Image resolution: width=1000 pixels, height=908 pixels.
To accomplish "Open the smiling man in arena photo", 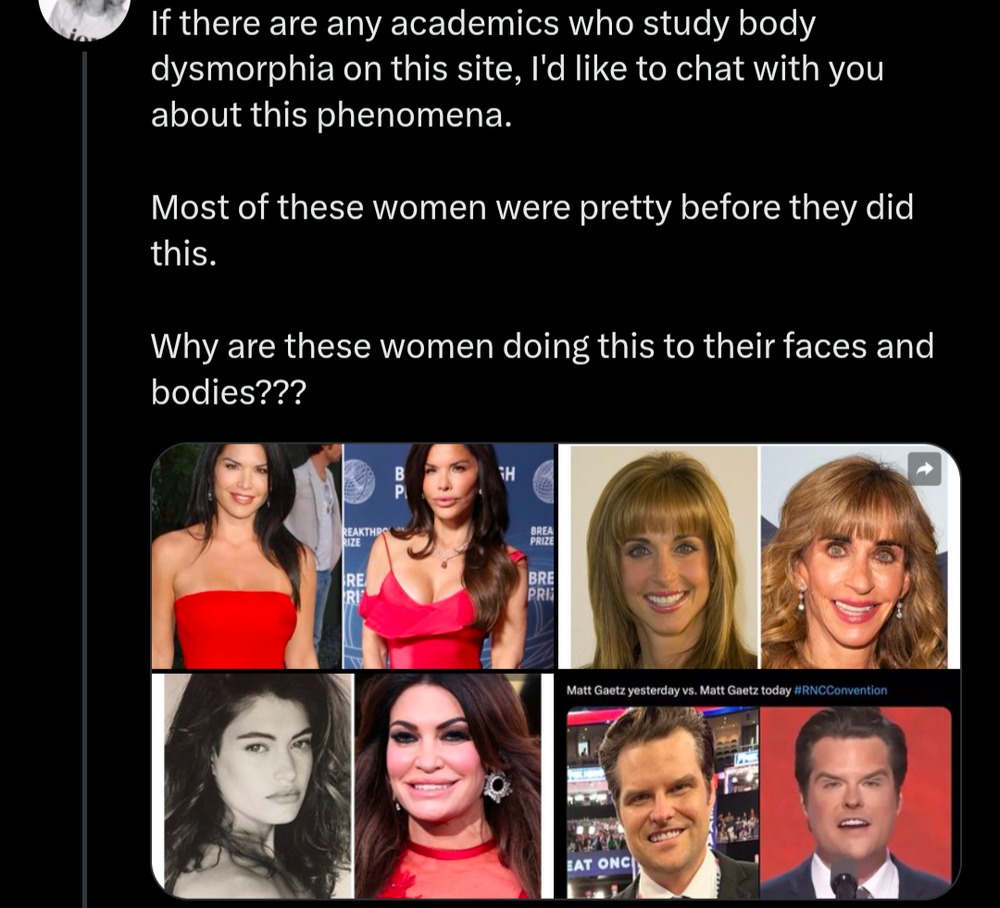I will coord(663,802).
